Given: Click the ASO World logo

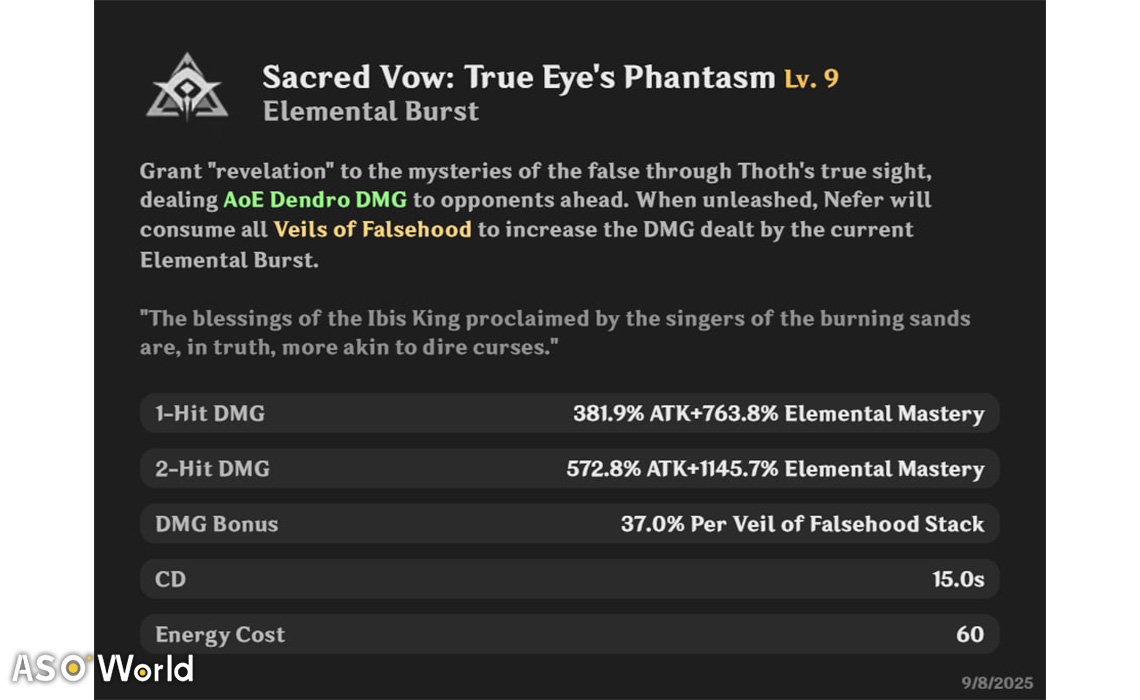Looking at the screenshot, I should 103,668.
